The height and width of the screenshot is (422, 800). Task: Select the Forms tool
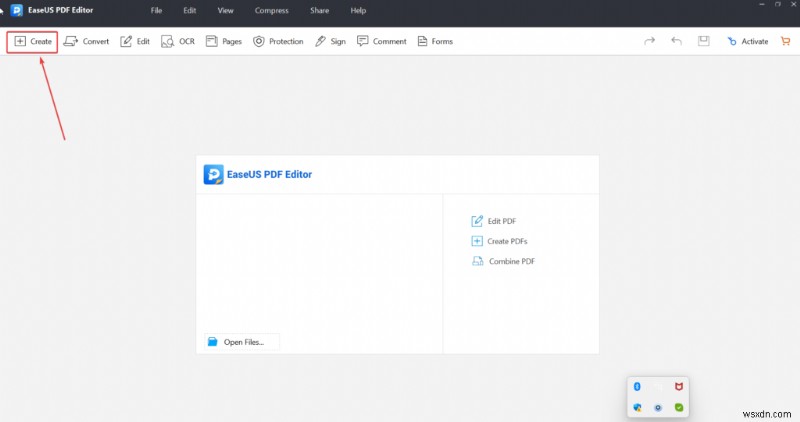tap(435, 41)
